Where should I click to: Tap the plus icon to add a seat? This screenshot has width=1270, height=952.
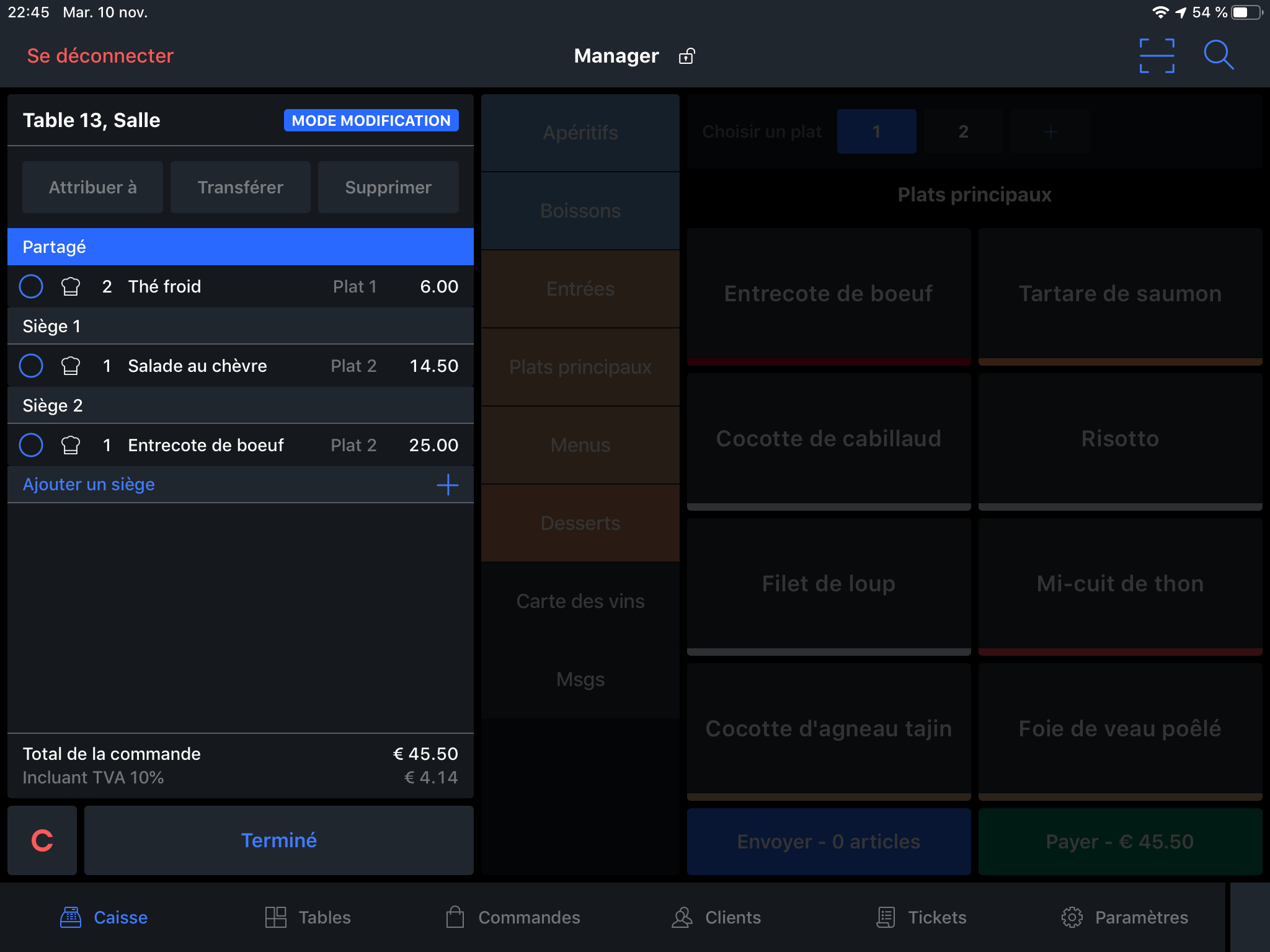tap(447, 485)
